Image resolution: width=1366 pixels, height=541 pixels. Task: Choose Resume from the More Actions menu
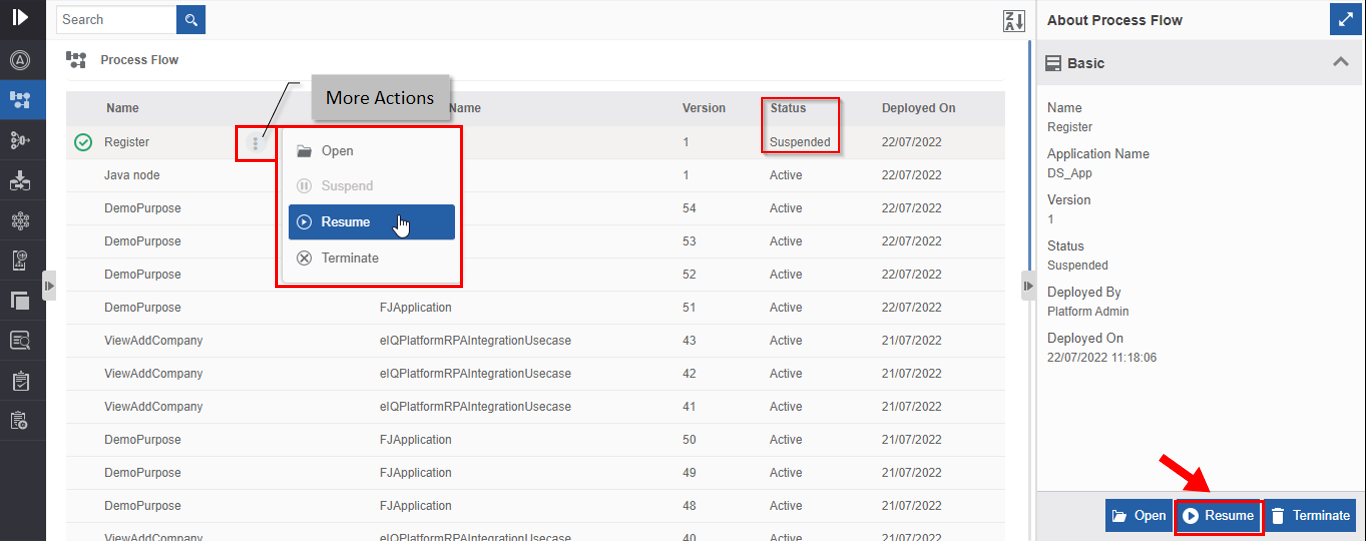(372, 222)
